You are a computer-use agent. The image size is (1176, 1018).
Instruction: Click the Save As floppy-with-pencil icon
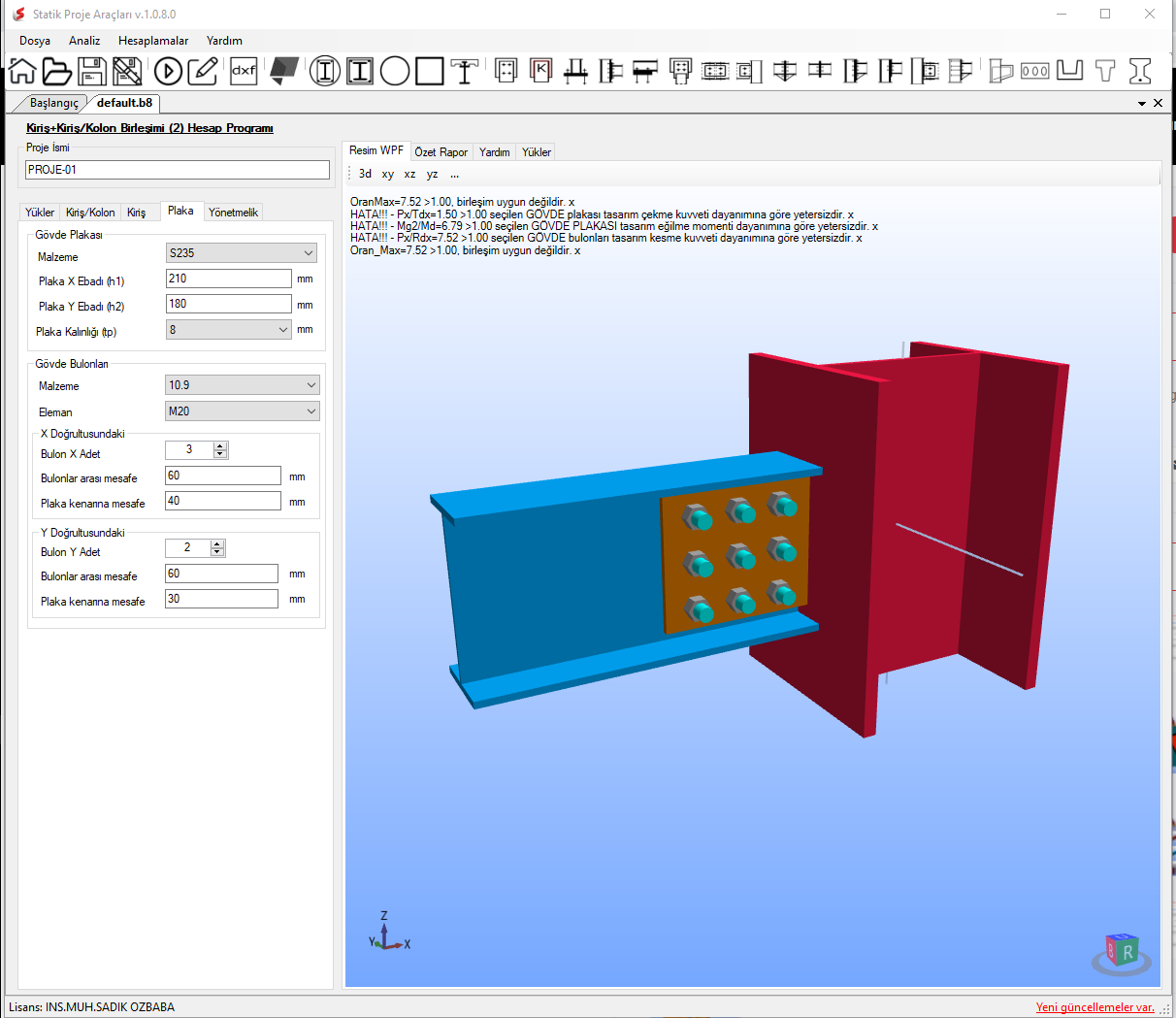click(127, 71)
